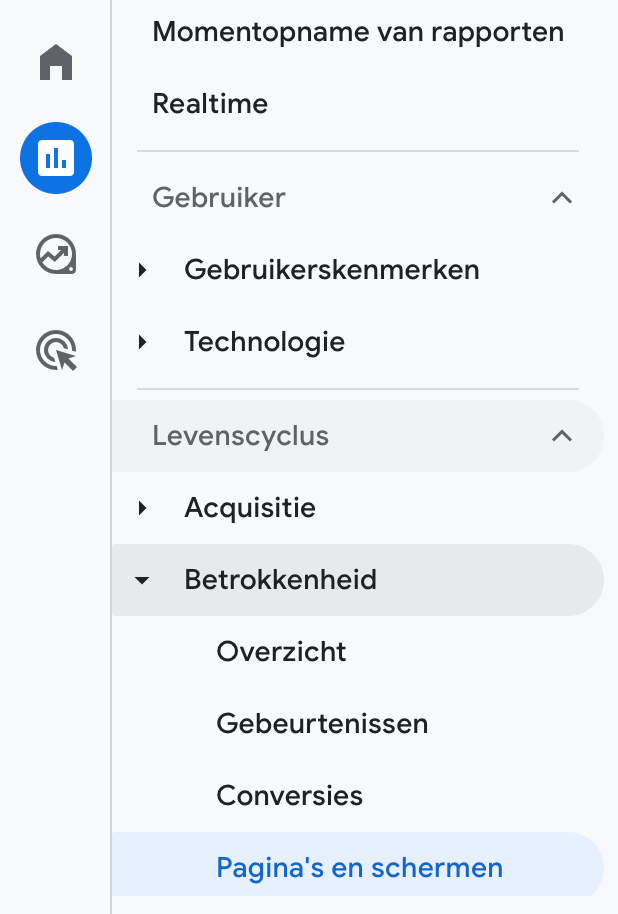Click the Gebruiker section header
This screenshot has width=618, height=914.
(219, 198)
